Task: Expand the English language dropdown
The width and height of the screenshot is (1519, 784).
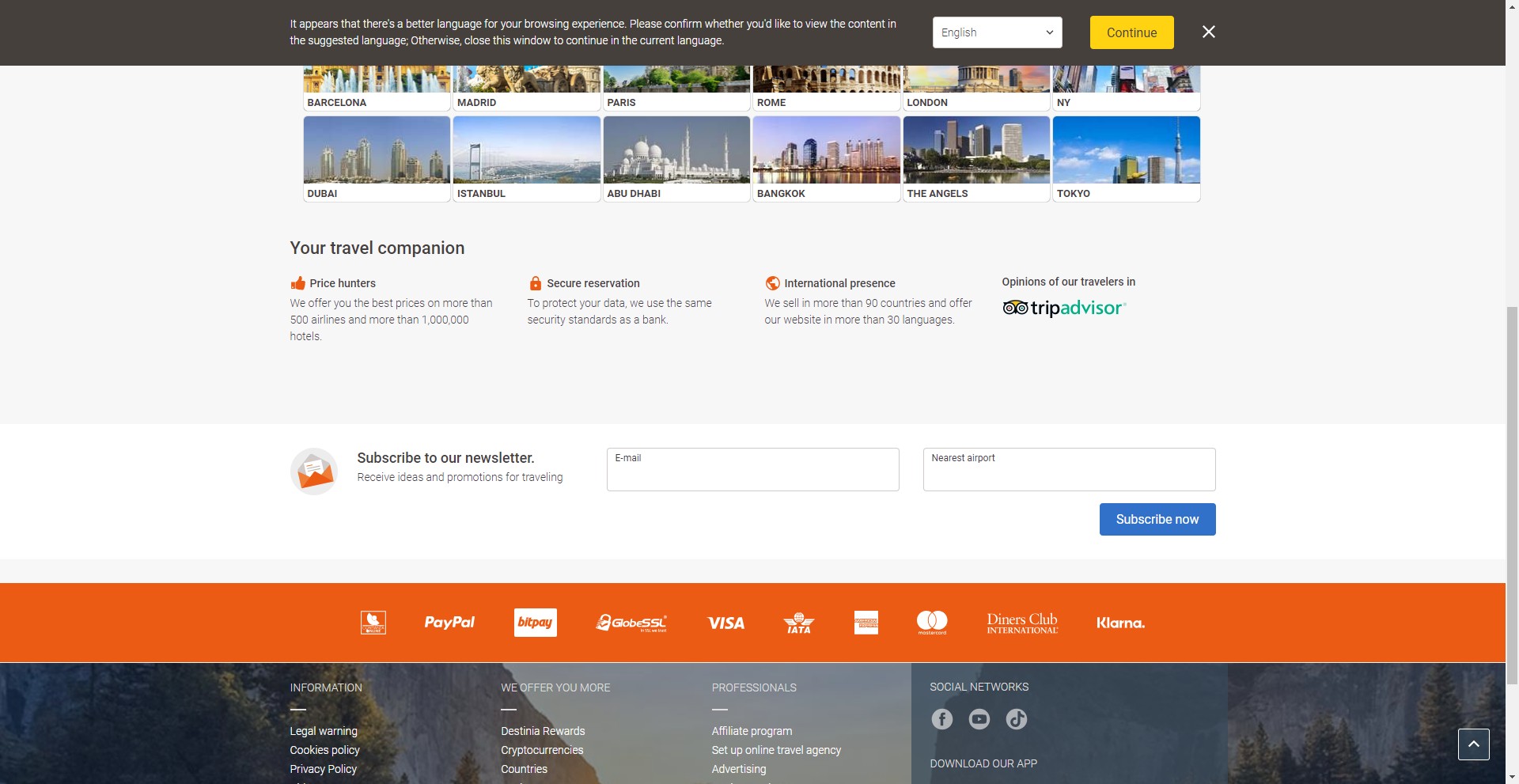Action: [997, 32]
